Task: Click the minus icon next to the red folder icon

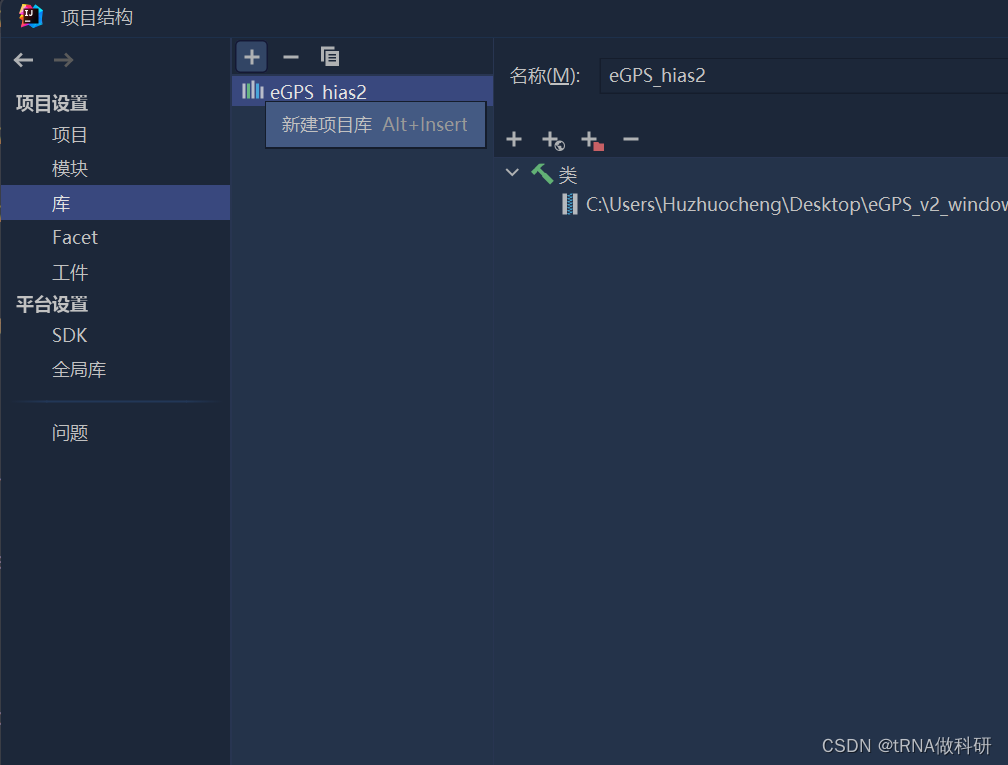Action: point(630,140)
